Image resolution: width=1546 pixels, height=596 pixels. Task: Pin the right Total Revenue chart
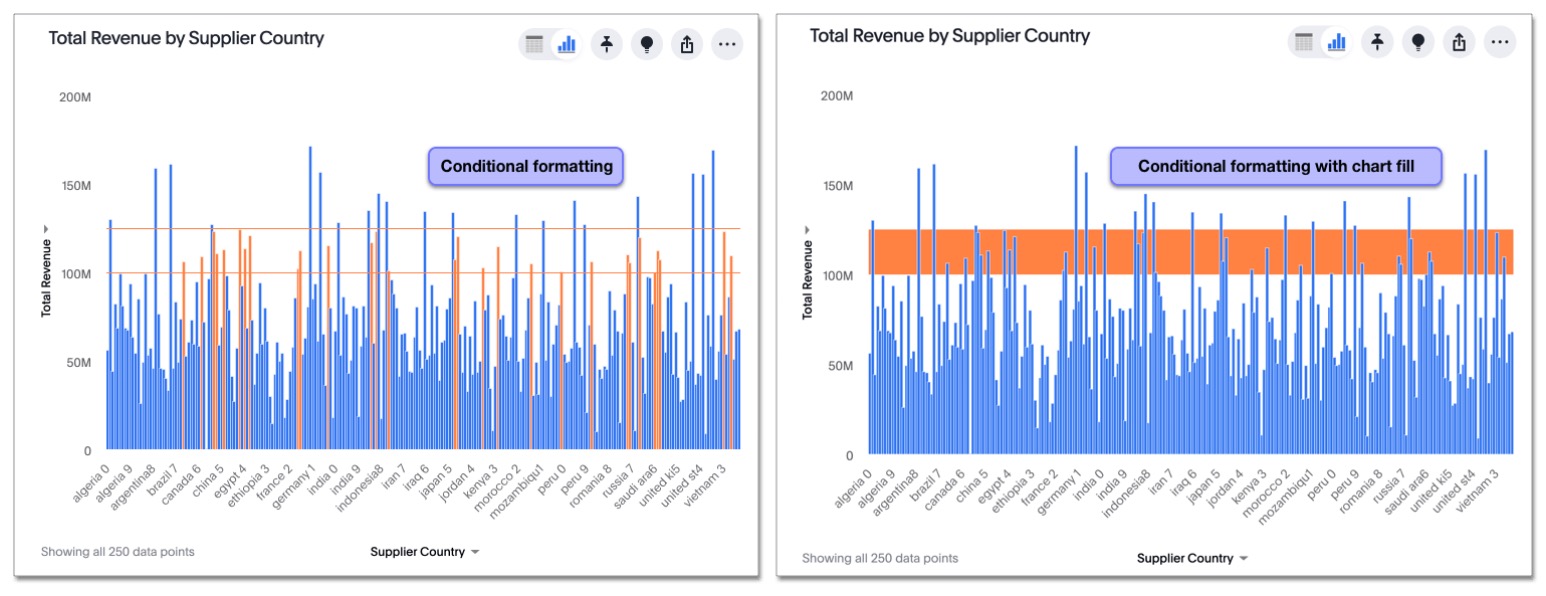(1378, 42)
